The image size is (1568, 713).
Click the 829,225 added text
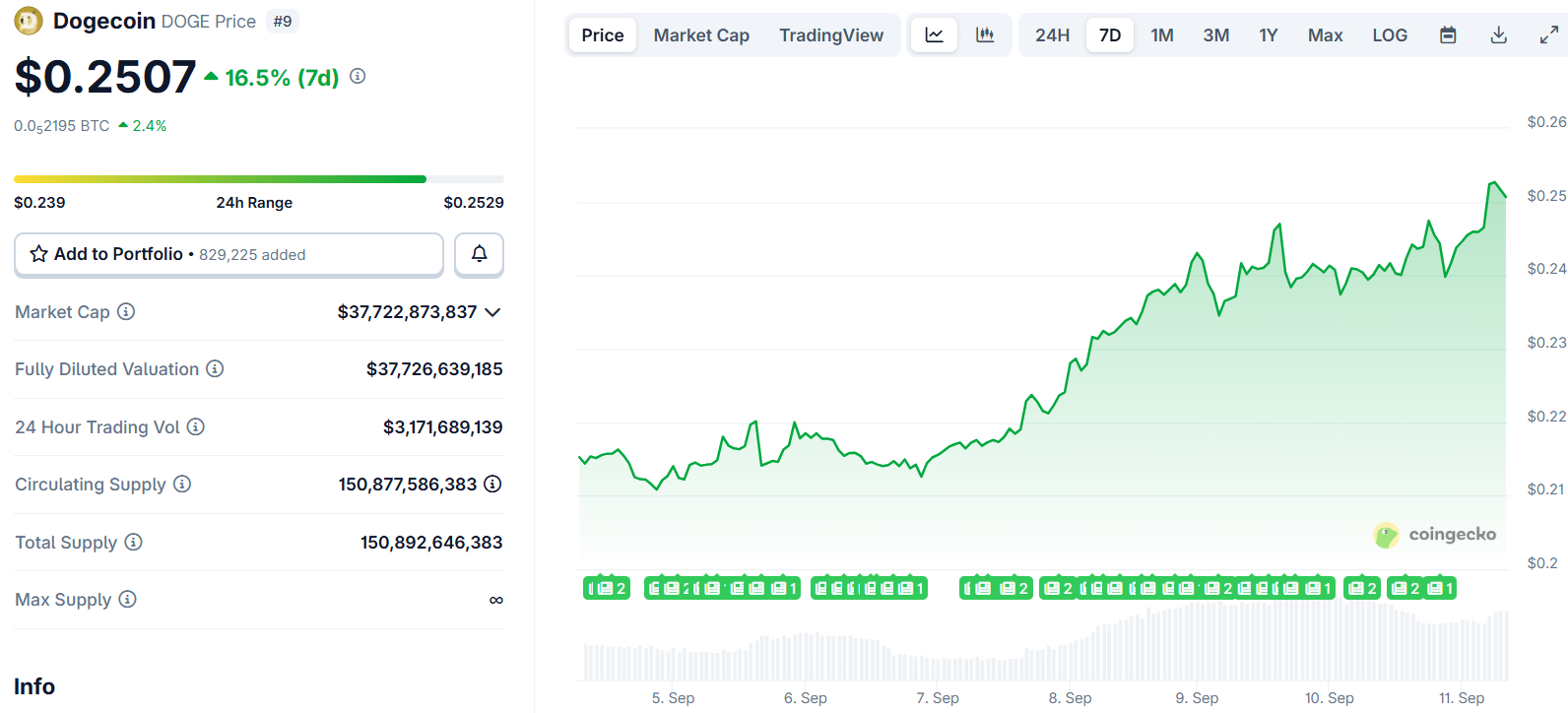252,255
